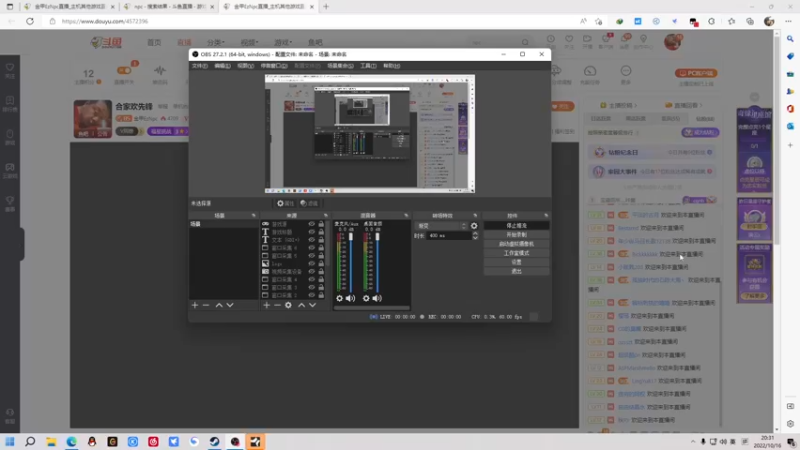This screenshot has width=800, height=450.
Task: Refresh the Edge browser page
Action: 30,21
